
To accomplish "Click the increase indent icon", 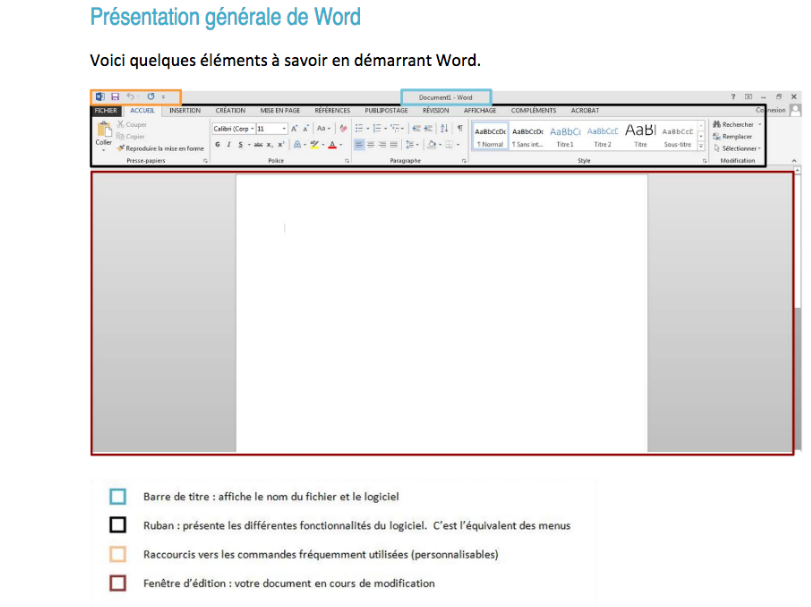I will coord(428,128).
